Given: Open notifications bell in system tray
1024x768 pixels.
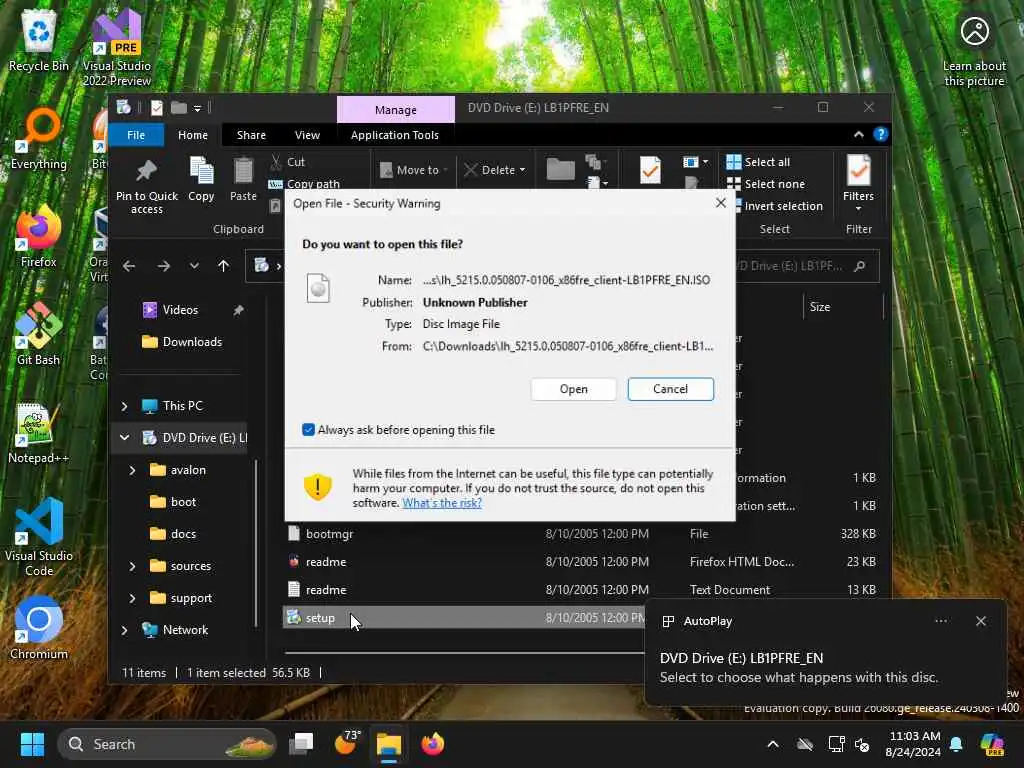Looking at the screenshot, I should point(956,744).
